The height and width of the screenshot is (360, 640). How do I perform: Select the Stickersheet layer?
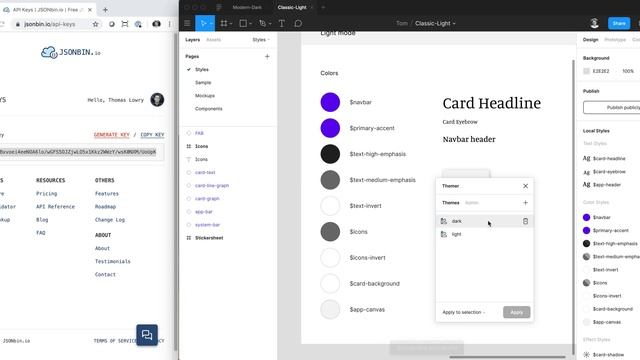[209, 238]
